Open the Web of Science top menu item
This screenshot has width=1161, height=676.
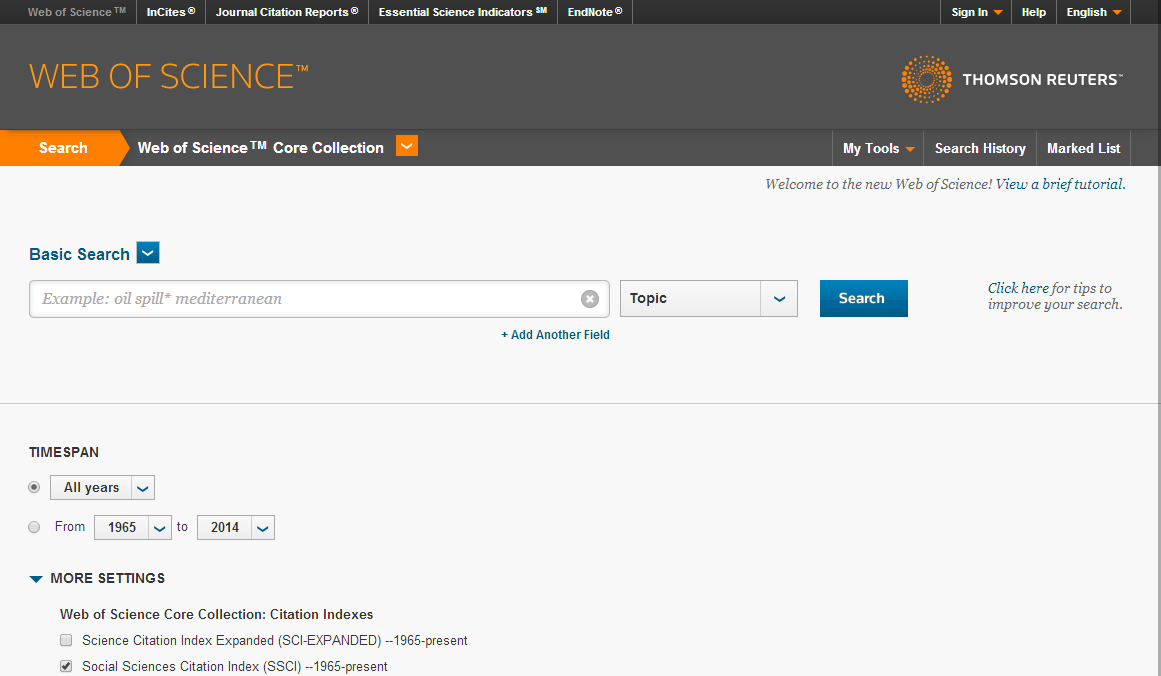click(76, 12)
